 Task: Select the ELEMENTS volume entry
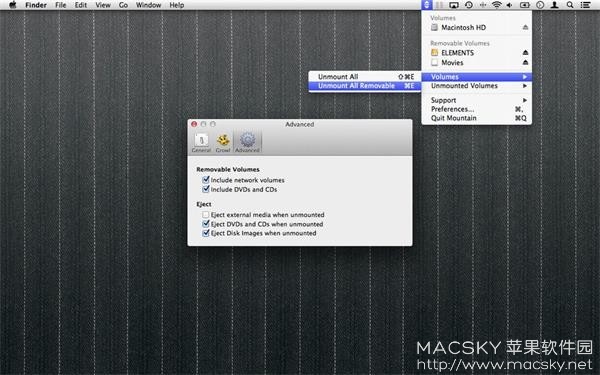point(476,52)
